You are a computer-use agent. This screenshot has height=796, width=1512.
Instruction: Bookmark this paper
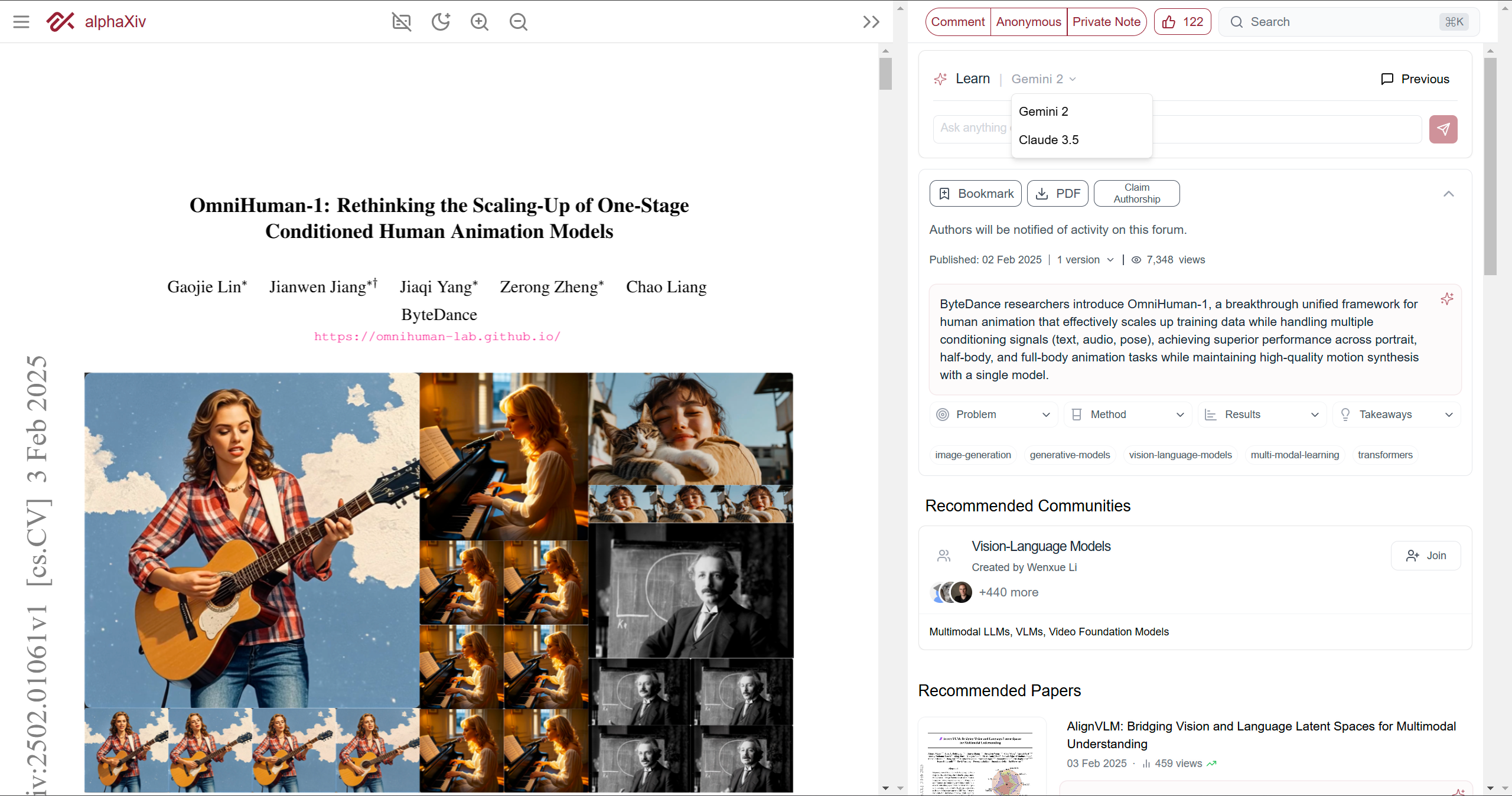(975, 194)
